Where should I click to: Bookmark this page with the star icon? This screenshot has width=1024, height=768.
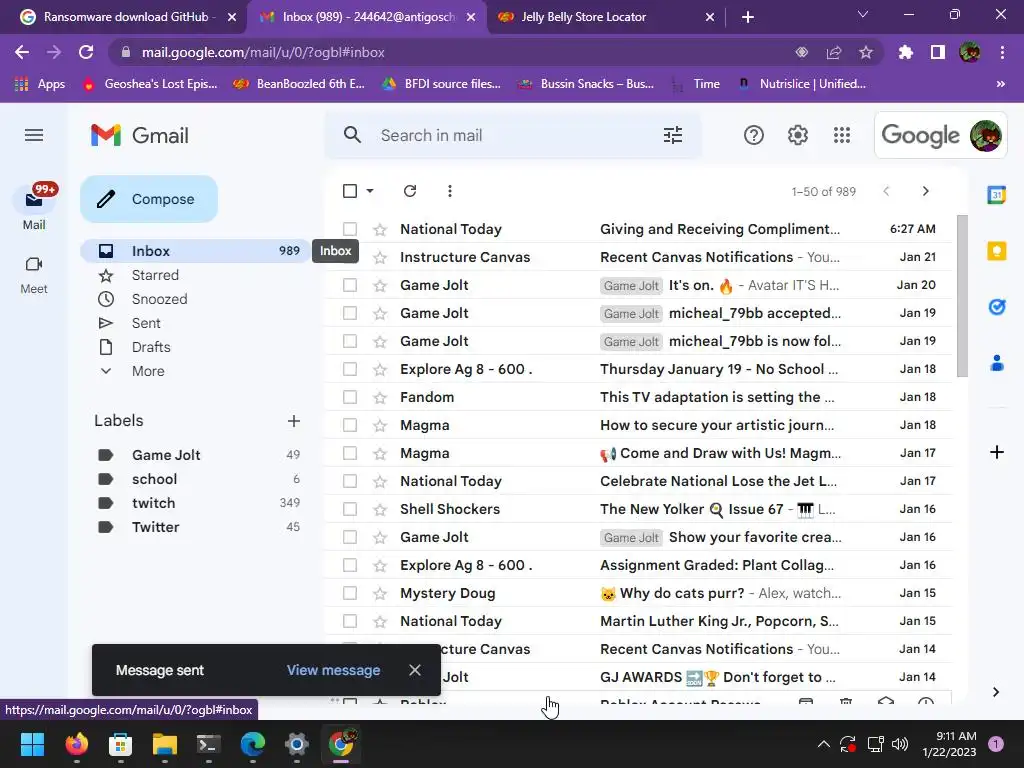pos(865,52)
